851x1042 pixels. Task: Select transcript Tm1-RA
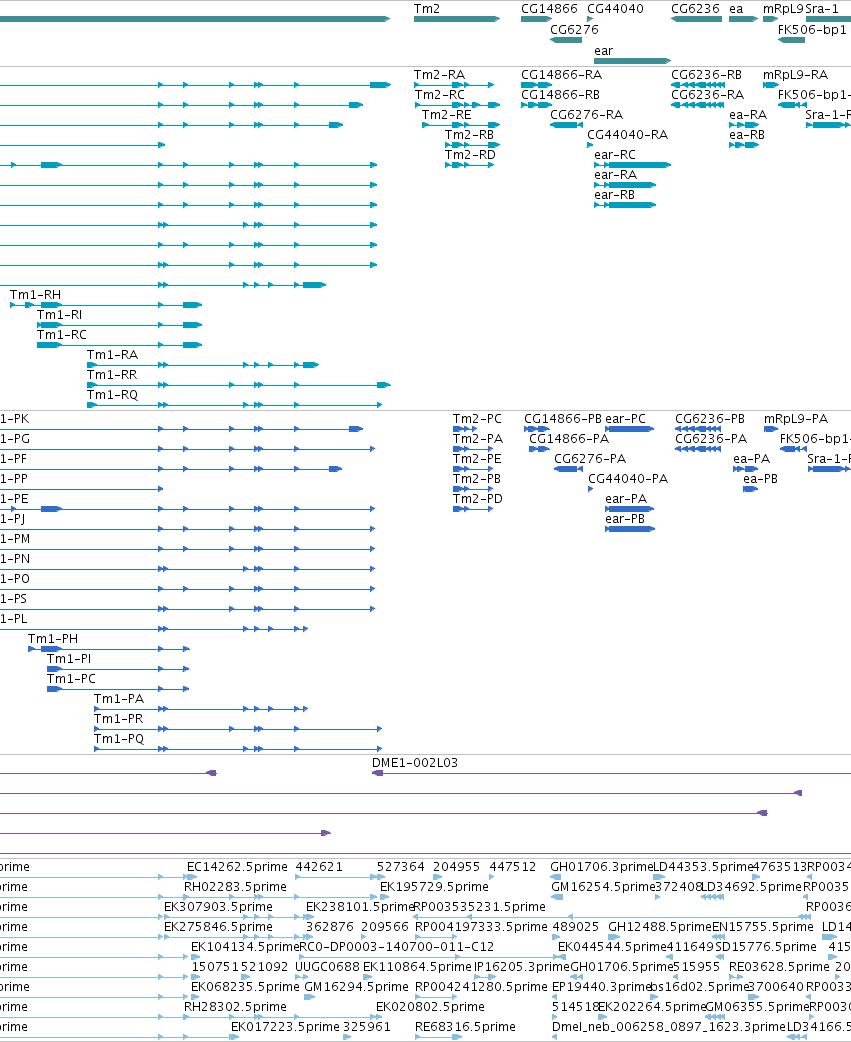(203, 365)
